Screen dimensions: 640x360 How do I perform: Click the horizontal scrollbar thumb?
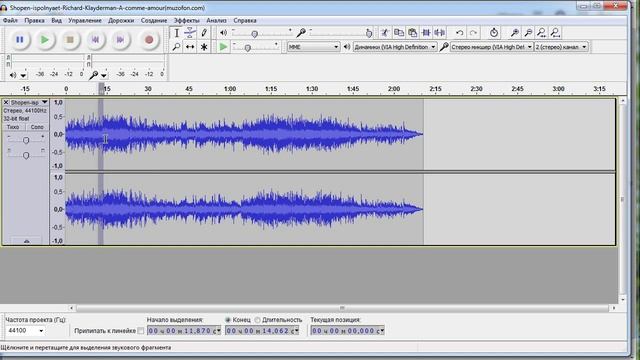(342, 308)
